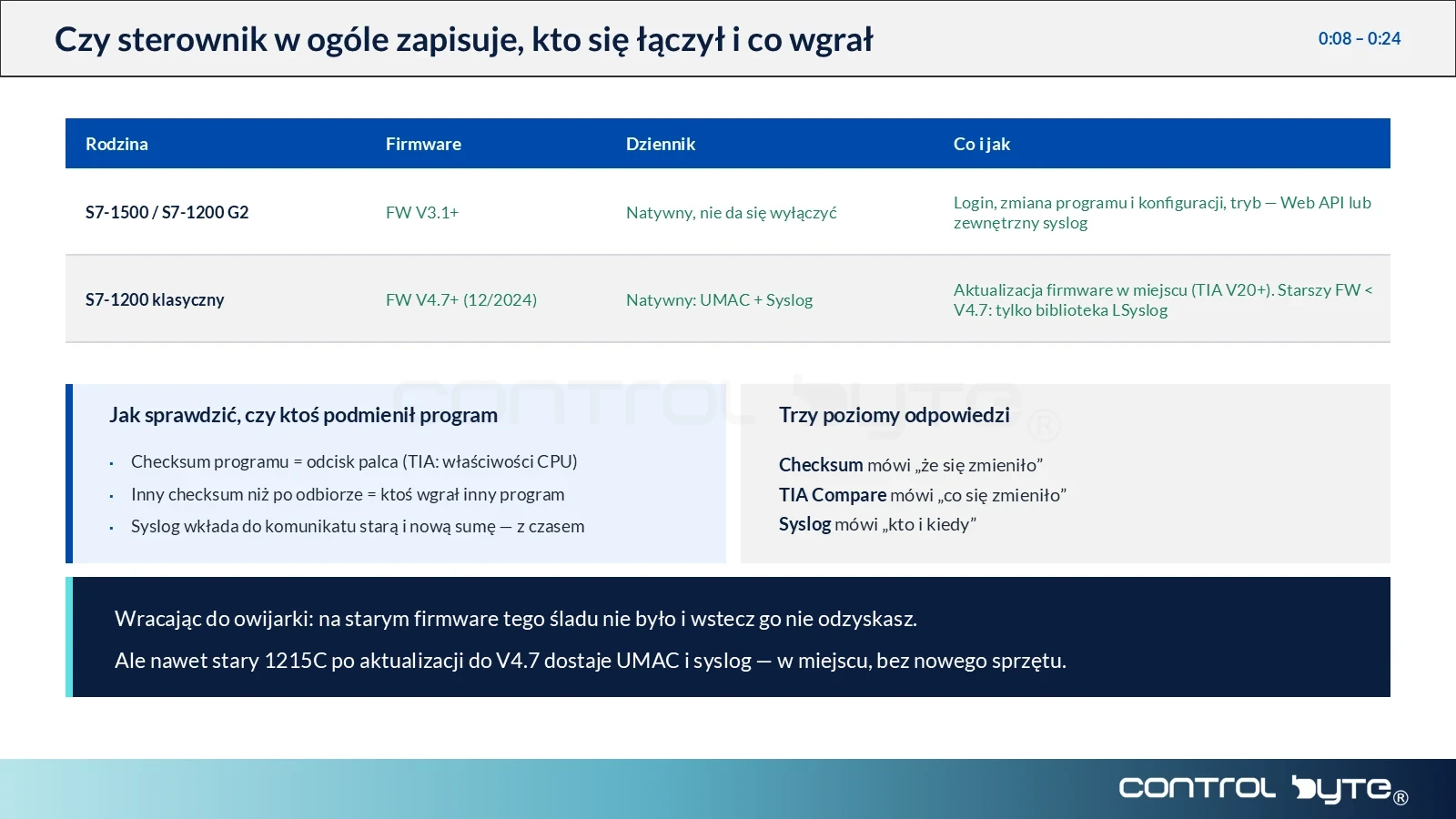The image size is (1456, 819).
Task: Click bullet 'Syslog wkłada do komunikatu starą'
Action: 358,526
